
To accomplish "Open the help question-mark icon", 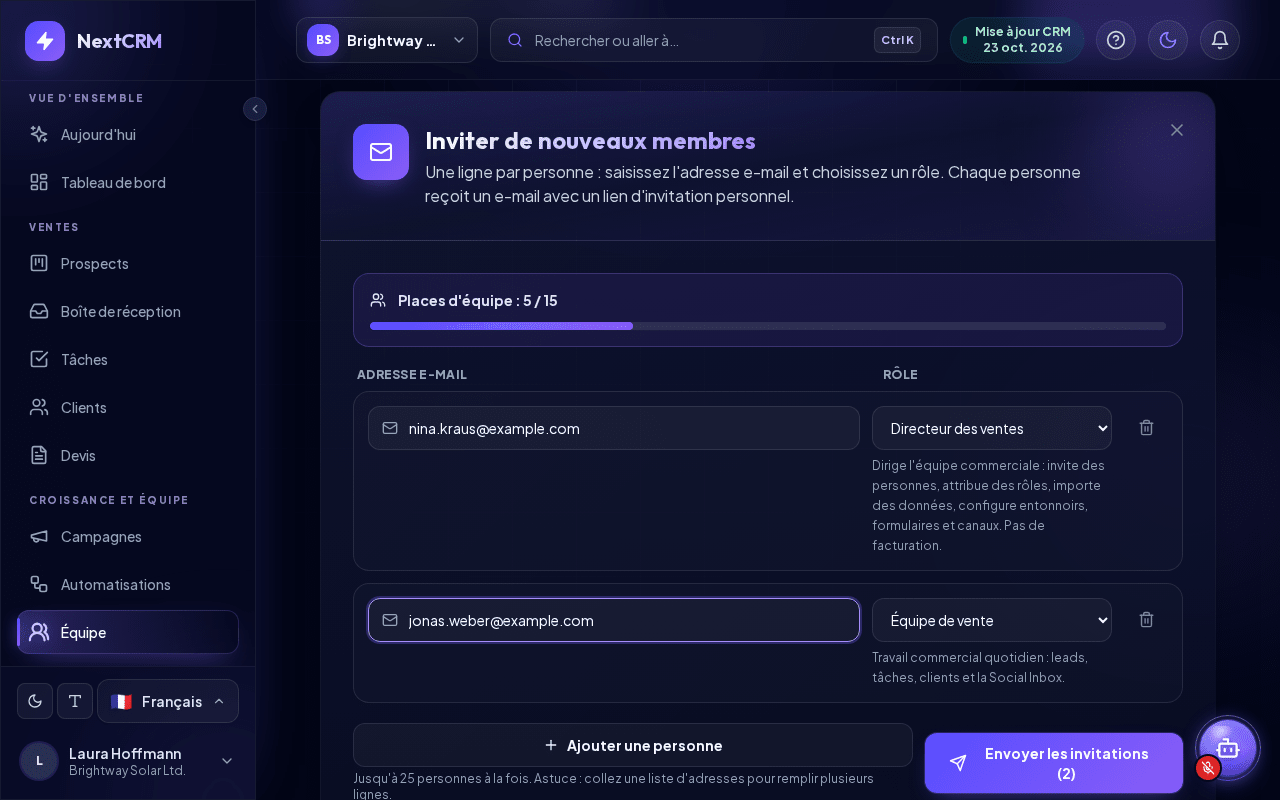I will 1116,40.
